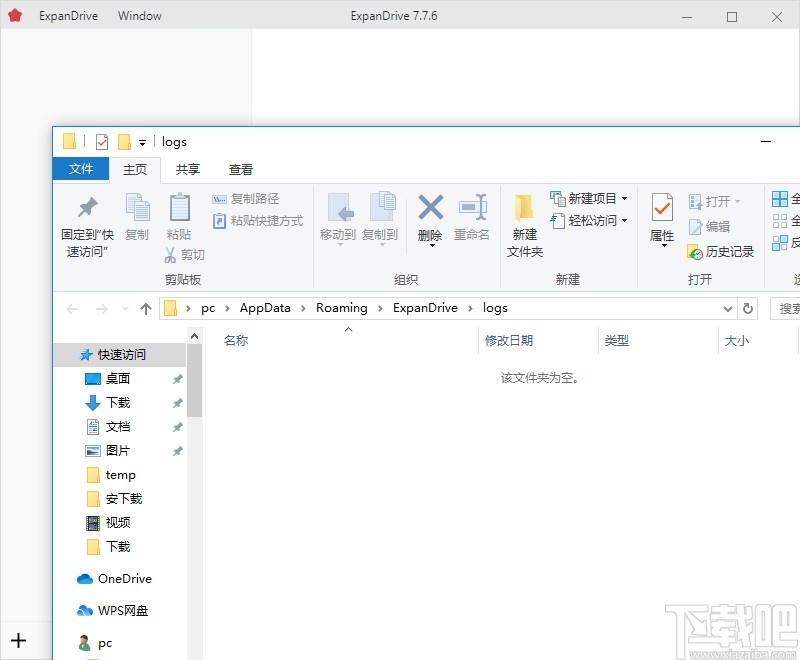
Task: Unpin 桌面 from Quick access
Action: [x=177, y=378]
